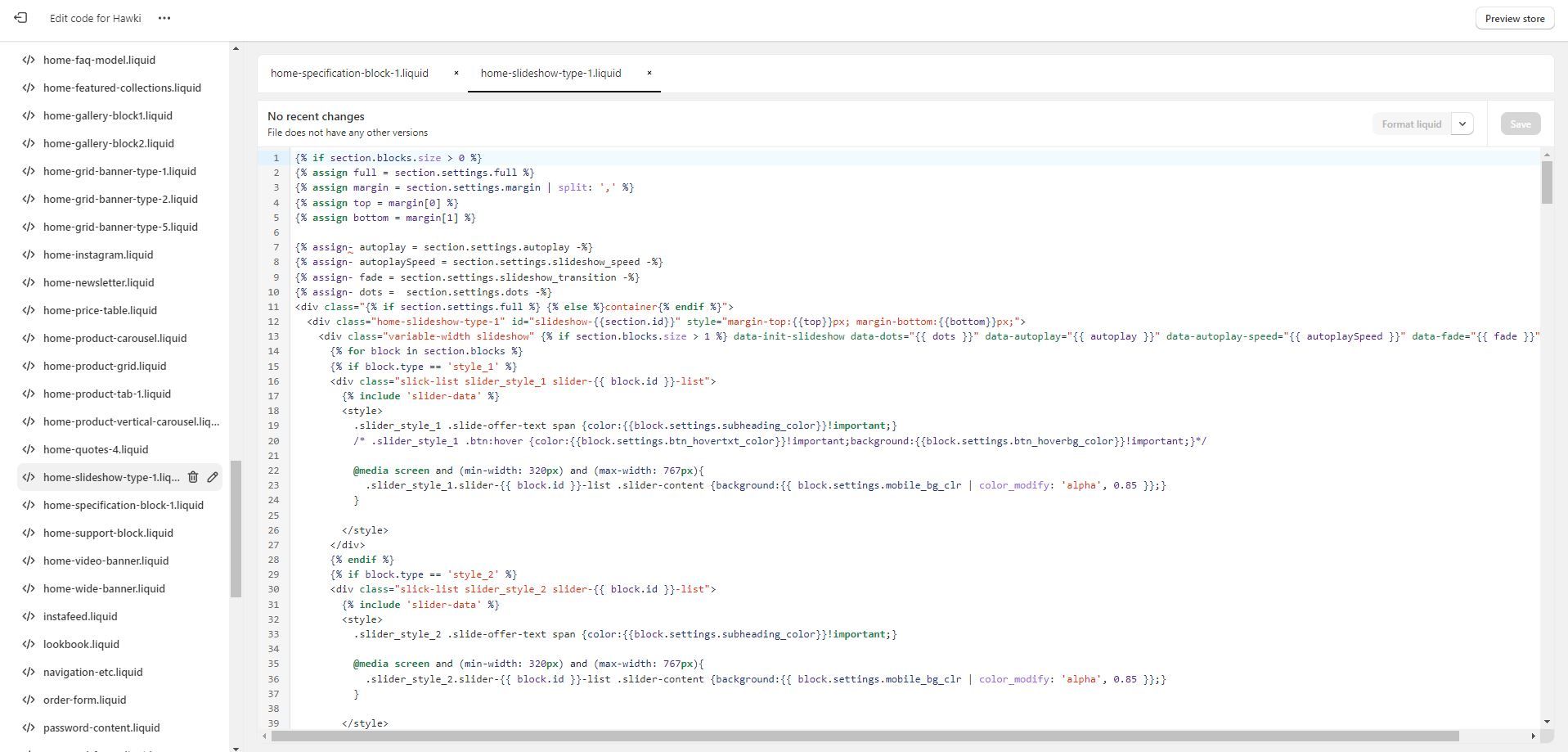
Task: Delete home-slideshow-type-1.liquid using trash icon
Action: (193, 477)
